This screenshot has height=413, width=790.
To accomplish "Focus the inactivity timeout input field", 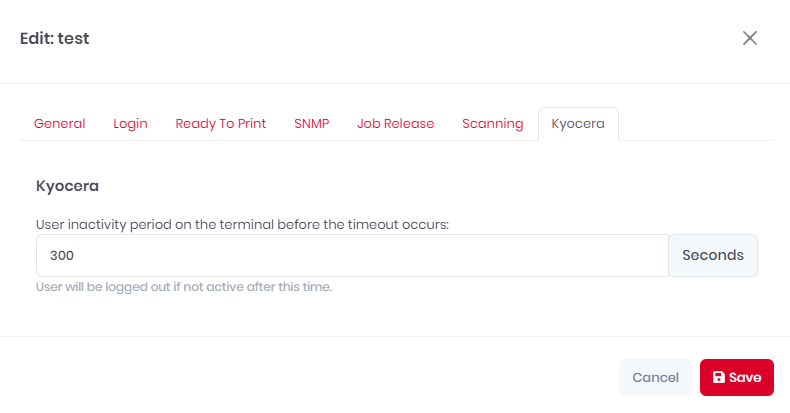I will pyautogui.click(x=352, y=255).
